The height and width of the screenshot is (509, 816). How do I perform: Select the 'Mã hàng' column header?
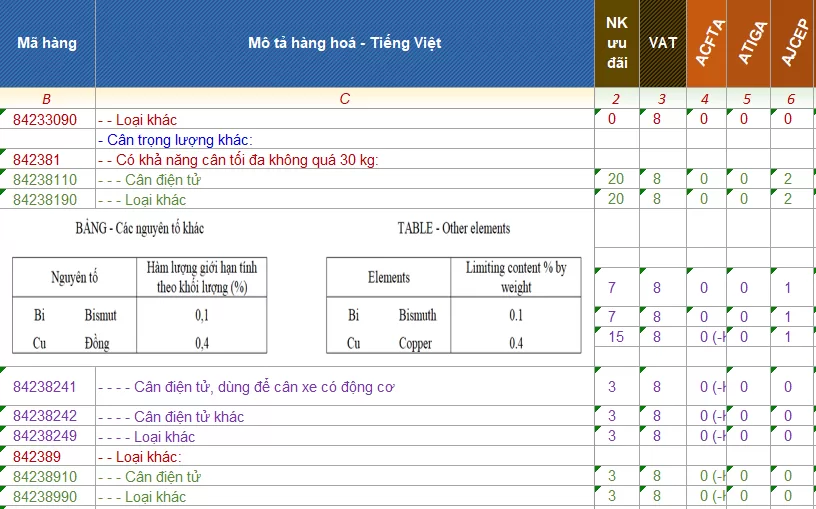(x=47, y=43)
